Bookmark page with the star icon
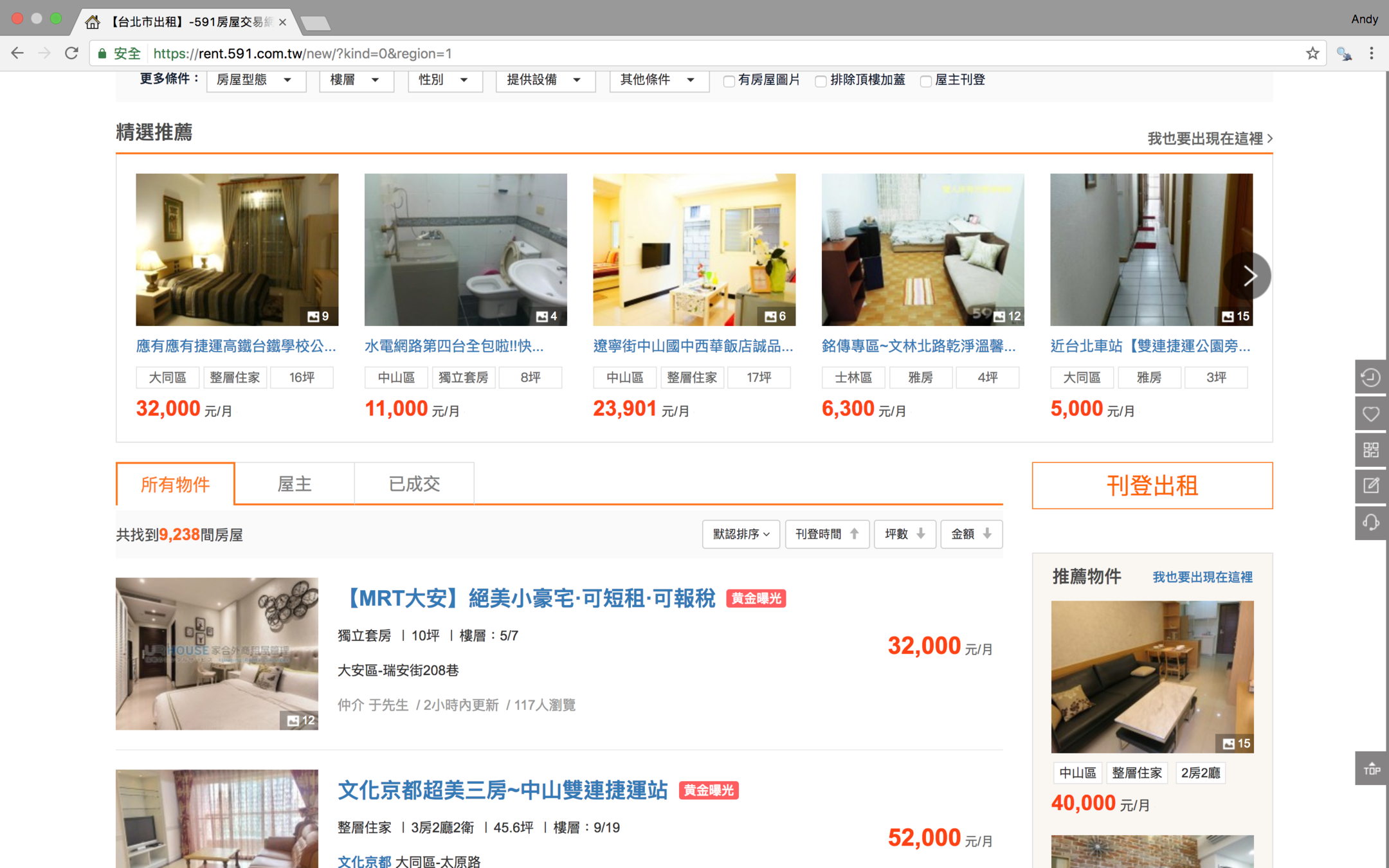This screenshot has width=1389, height=868. [1312, 53]
